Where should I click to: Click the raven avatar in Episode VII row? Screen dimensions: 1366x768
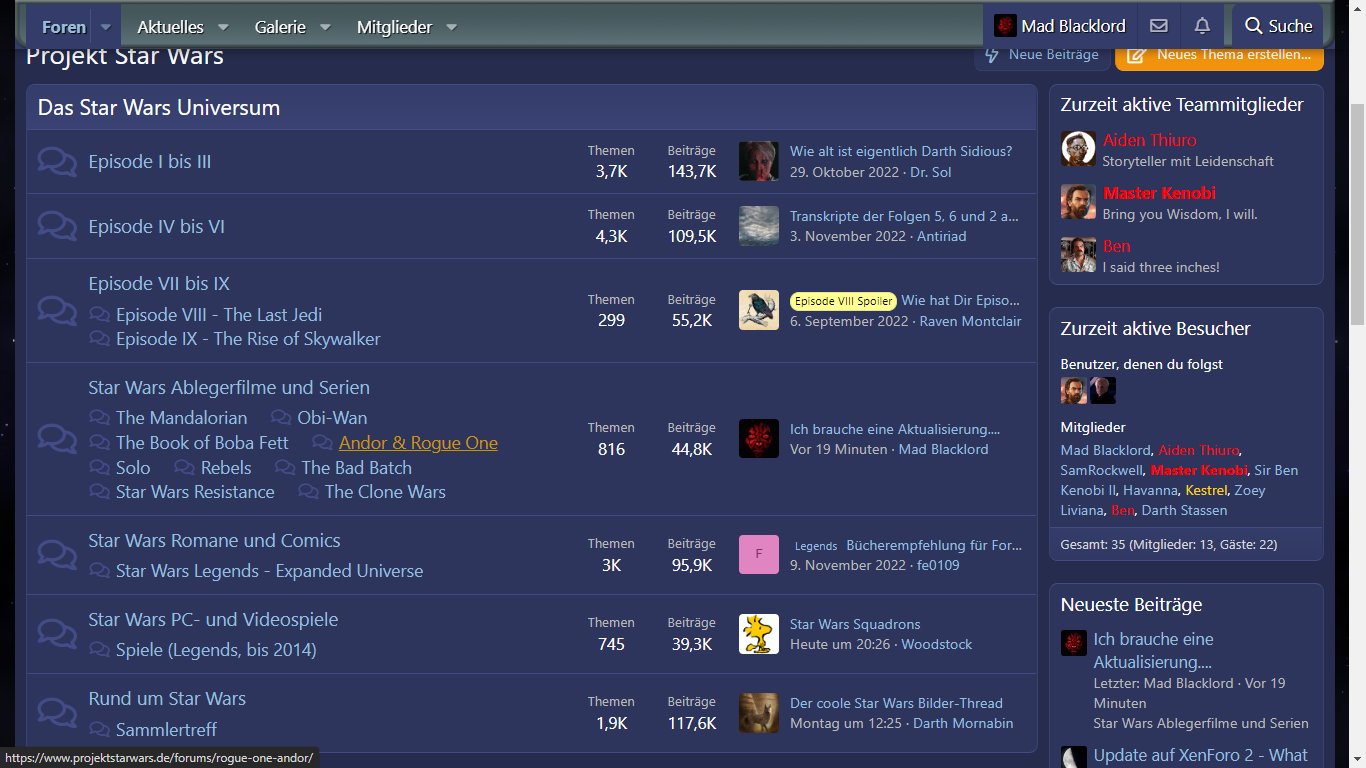click(x=758, y=310)
